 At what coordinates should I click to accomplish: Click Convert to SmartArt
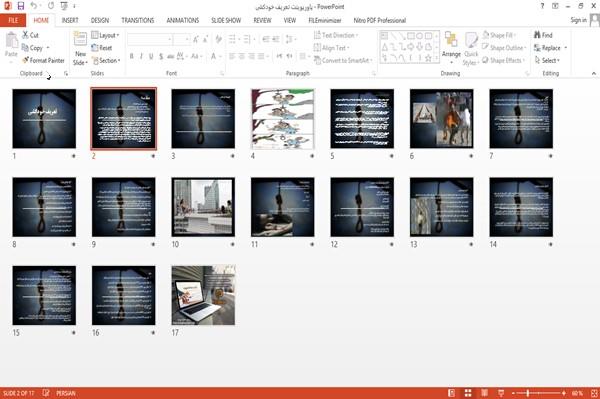tap(343, 60)
